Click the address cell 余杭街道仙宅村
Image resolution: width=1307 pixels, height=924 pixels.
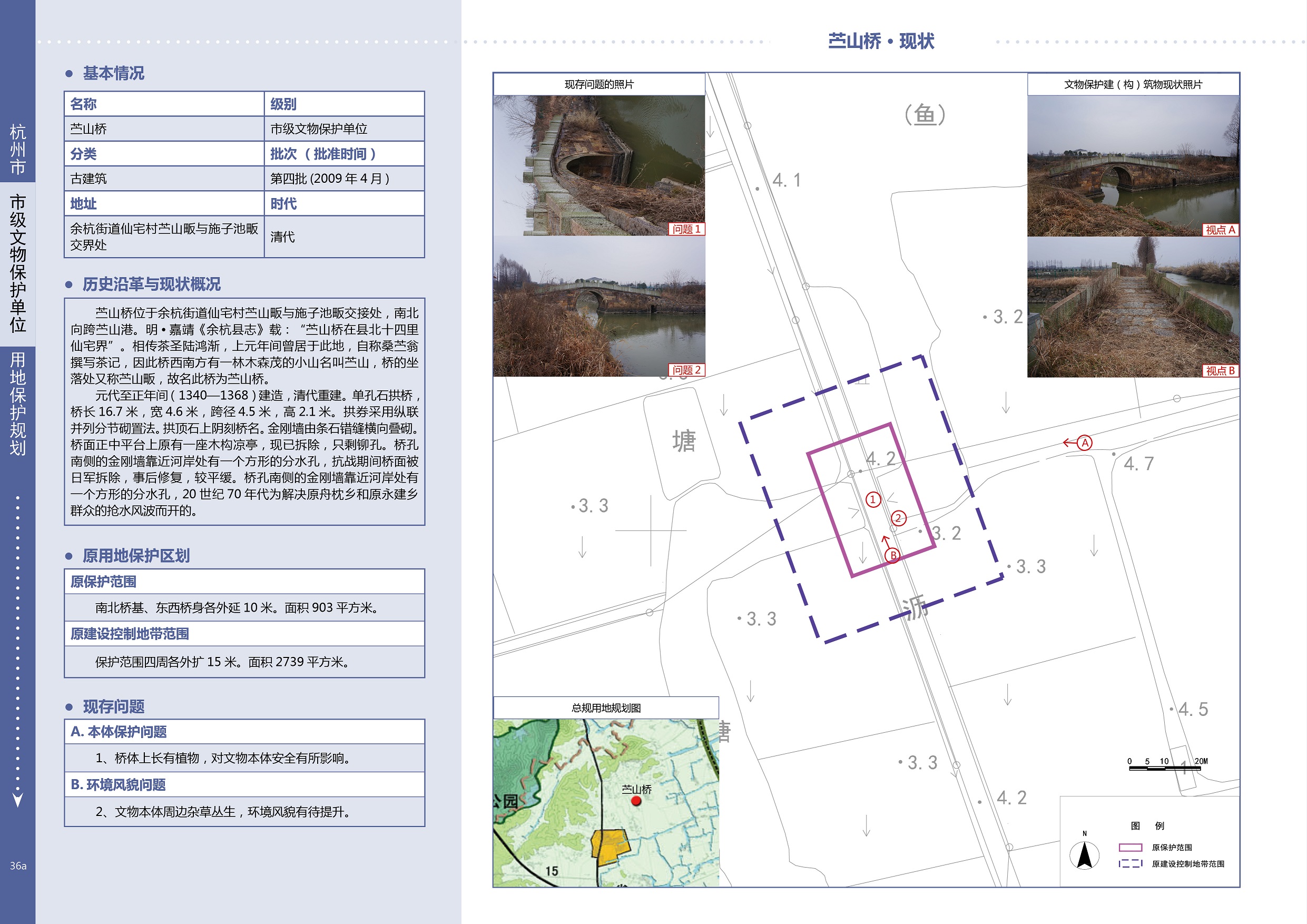point(164,236)
